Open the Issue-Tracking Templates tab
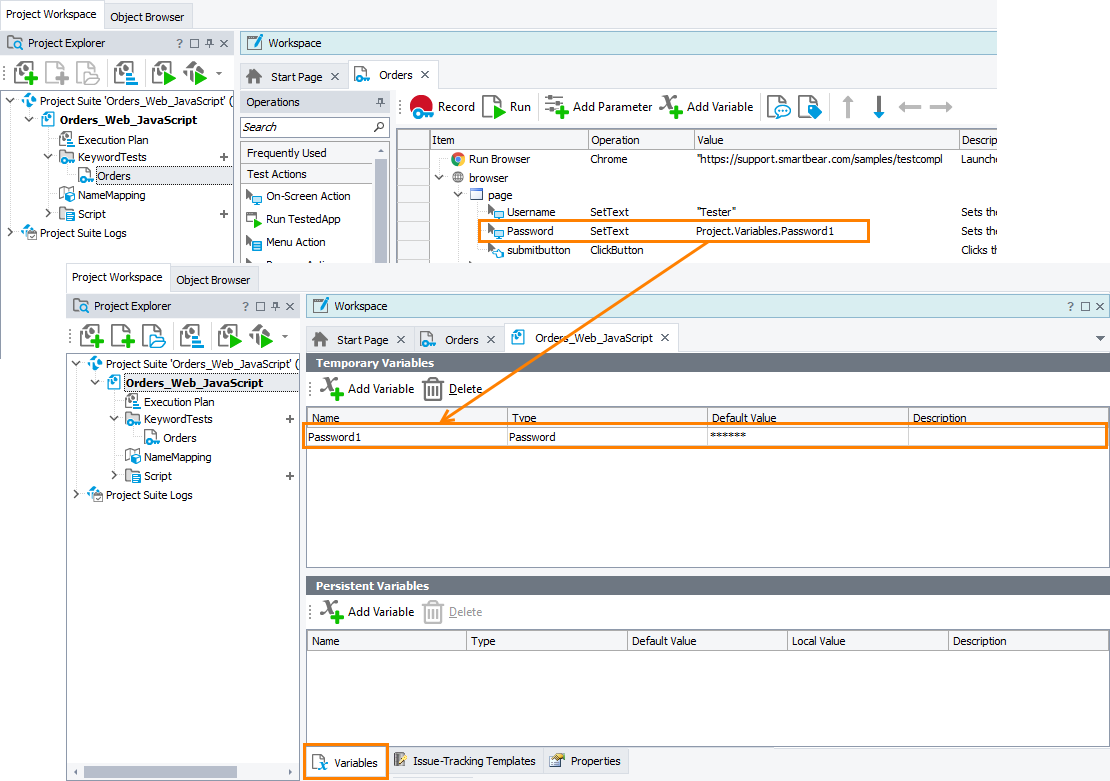1110x781 pixels. click(465, 761)
